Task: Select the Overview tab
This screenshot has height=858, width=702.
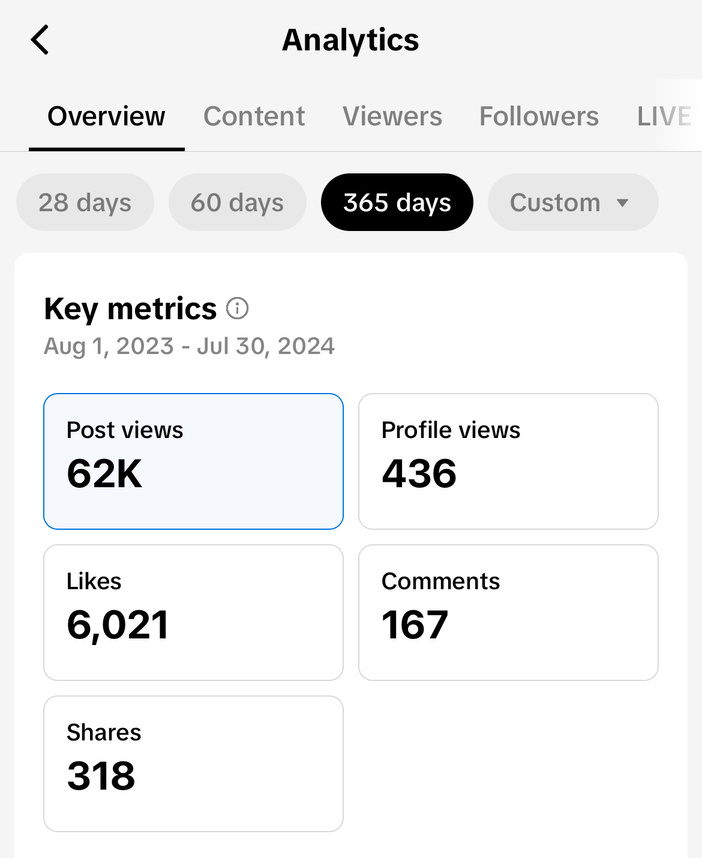Action: click(106, 116)
